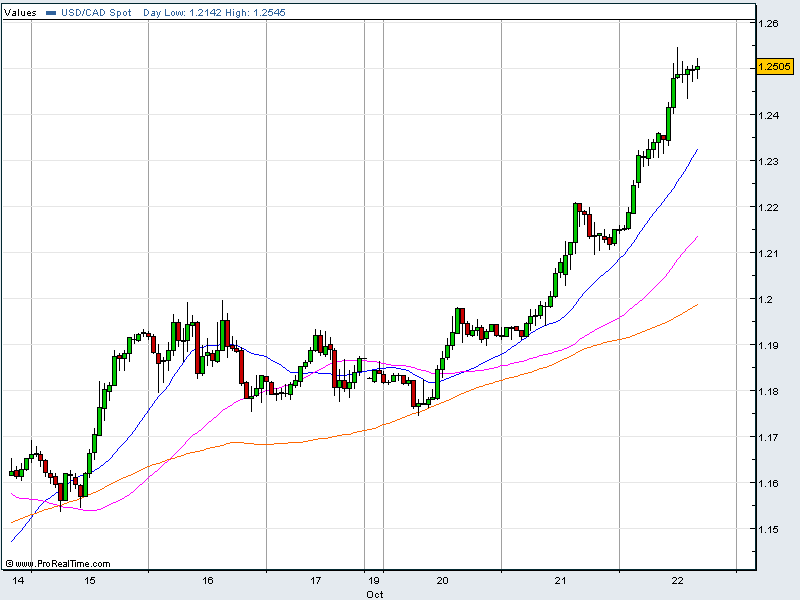
Task: Click the Values label in header
Action: point(22,13)
